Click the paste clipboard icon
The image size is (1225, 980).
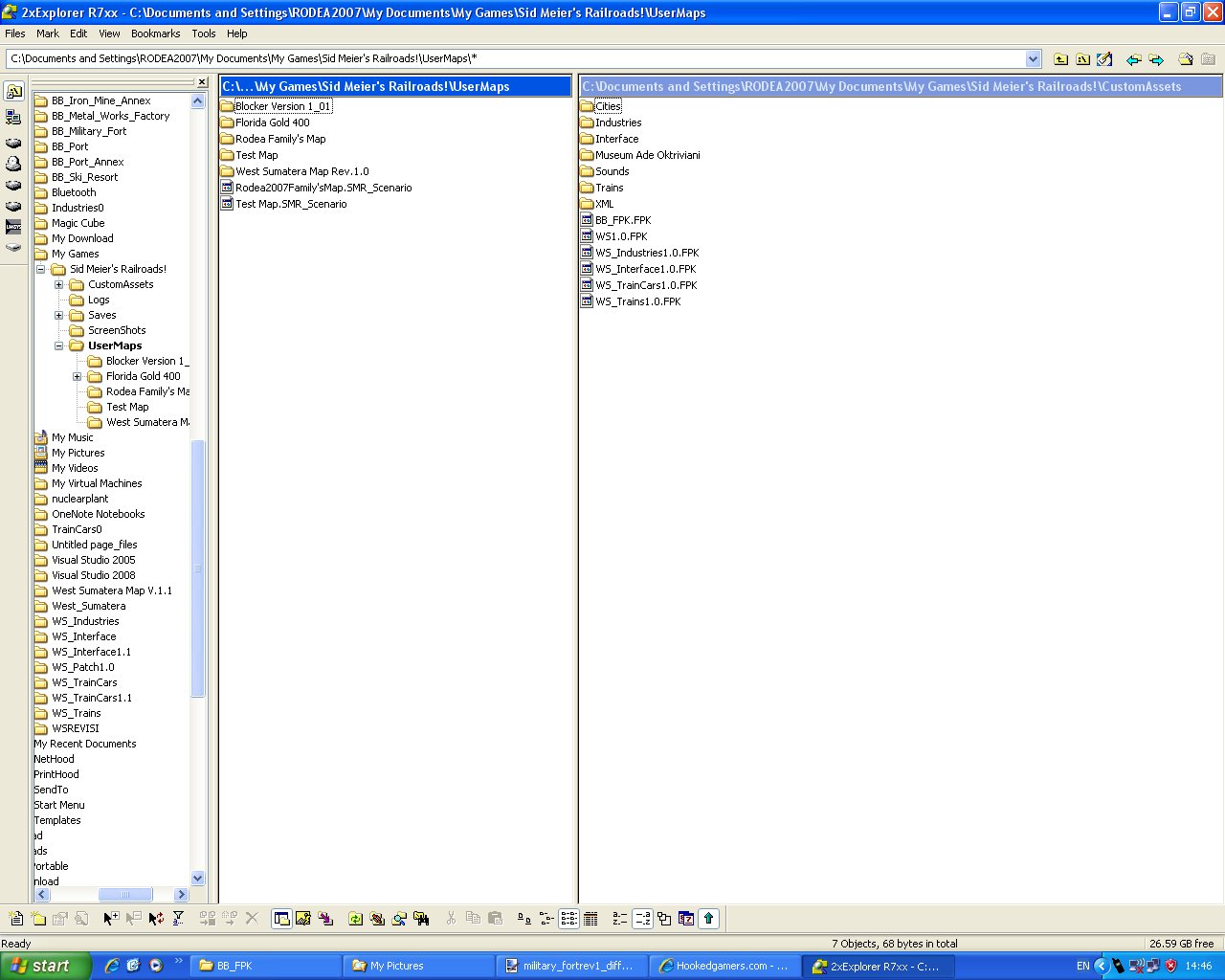(495, 919)
